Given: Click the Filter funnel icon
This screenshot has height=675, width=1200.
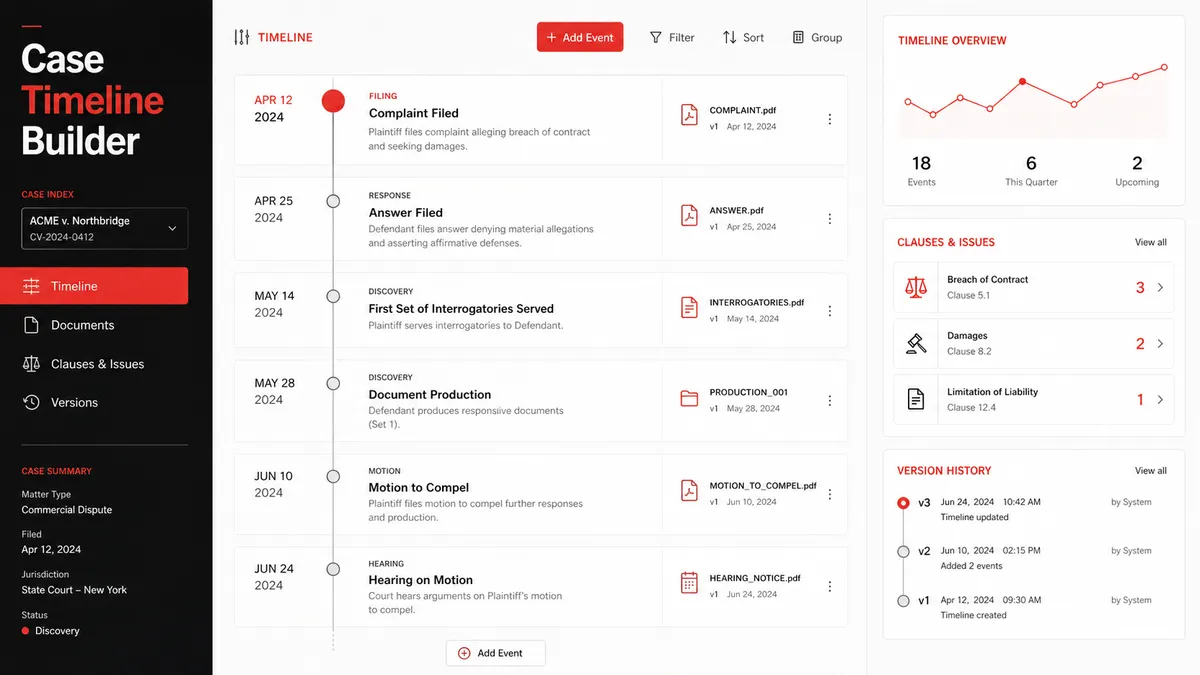Looking at the screenshot, I should tap(656, 37).
